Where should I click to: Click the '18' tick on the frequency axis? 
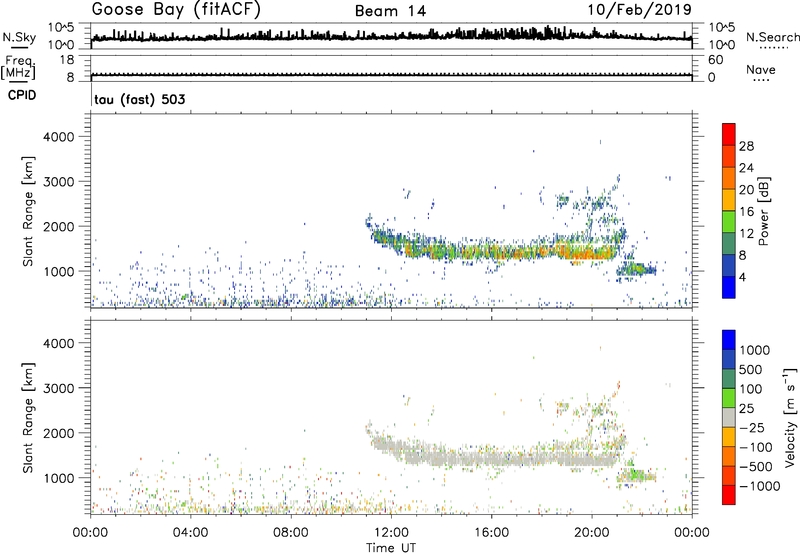coord(68,60)
